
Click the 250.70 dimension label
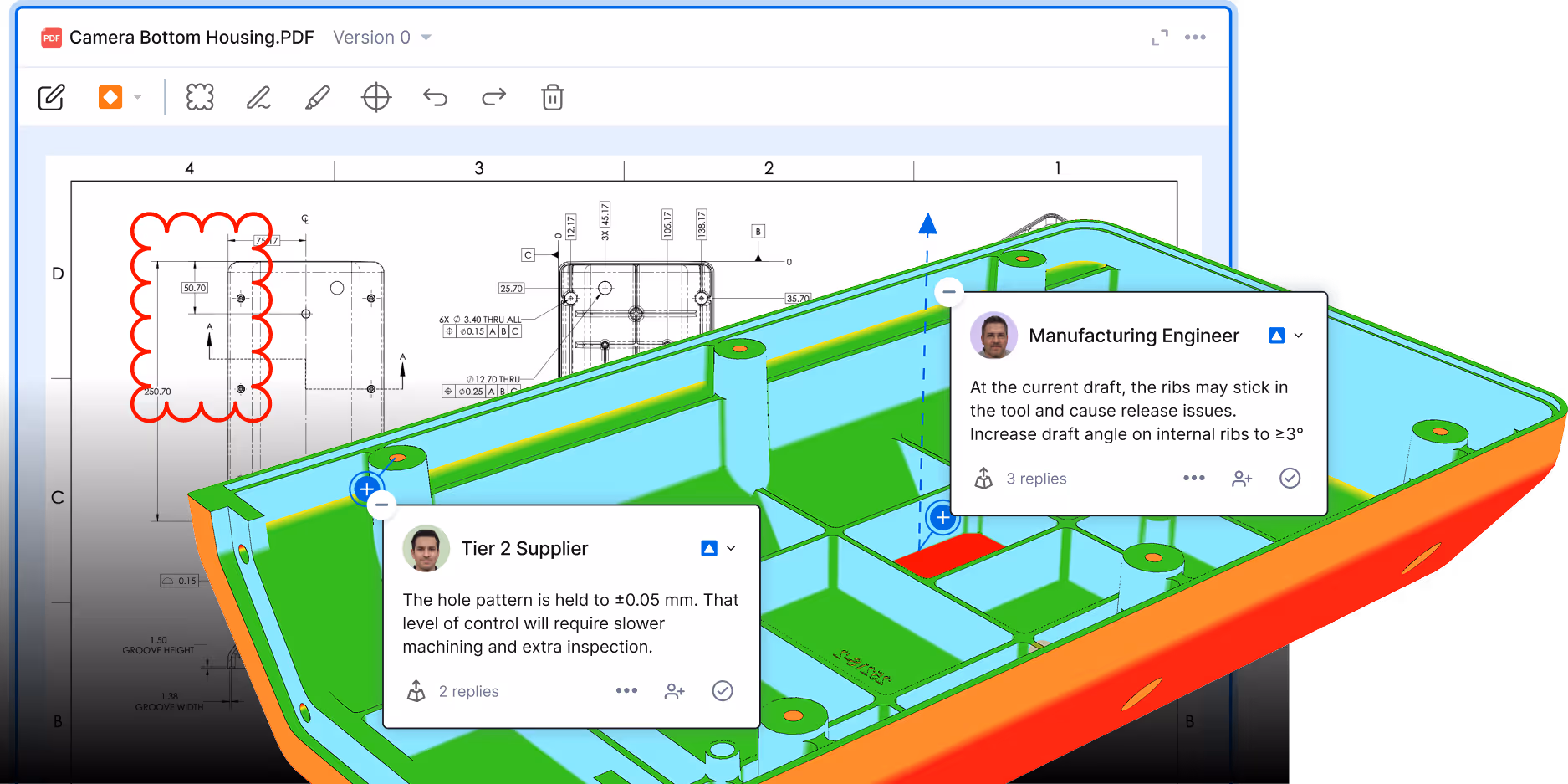coord(157,392)
